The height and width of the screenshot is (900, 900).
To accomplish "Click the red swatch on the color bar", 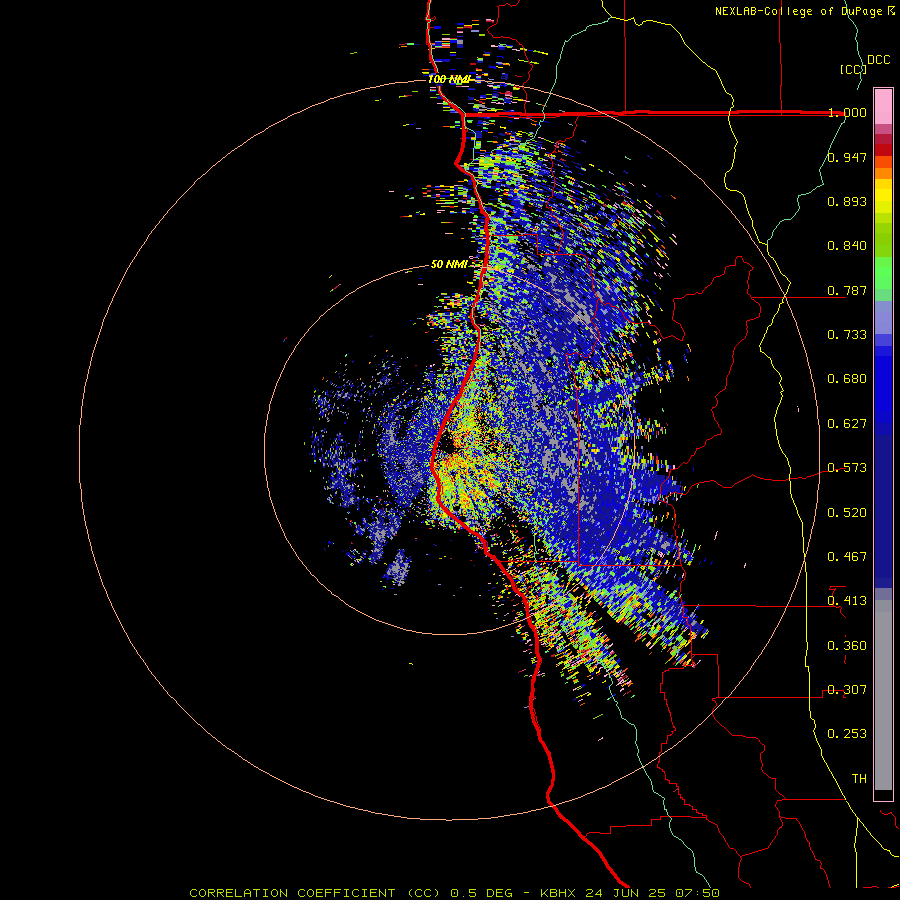I will point(883,150).
